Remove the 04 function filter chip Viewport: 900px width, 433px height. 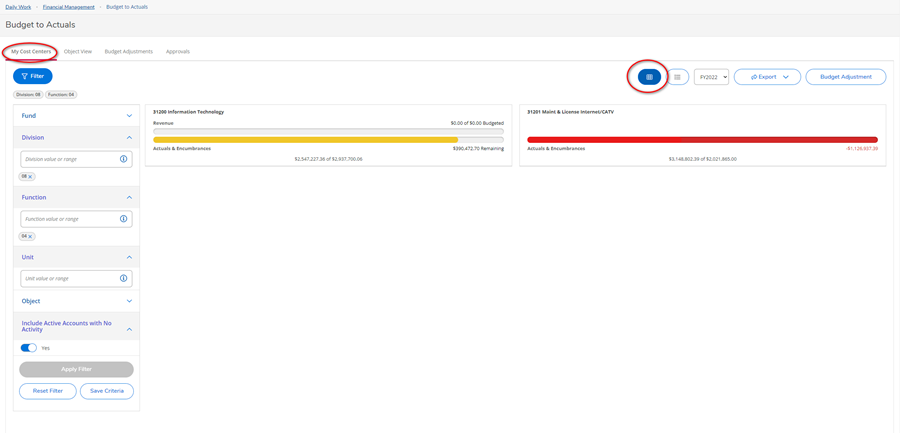pos(31,237)
